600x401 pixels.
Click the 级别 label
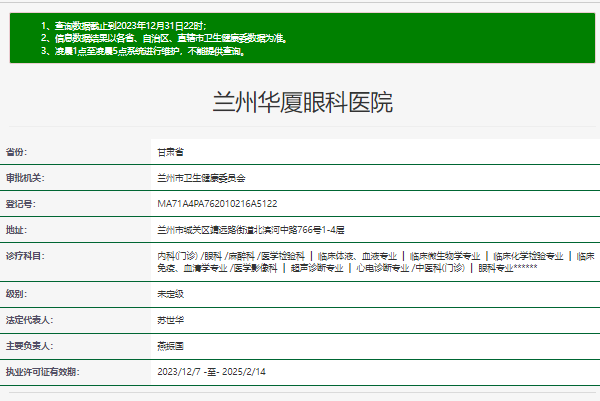click(16, 294)
